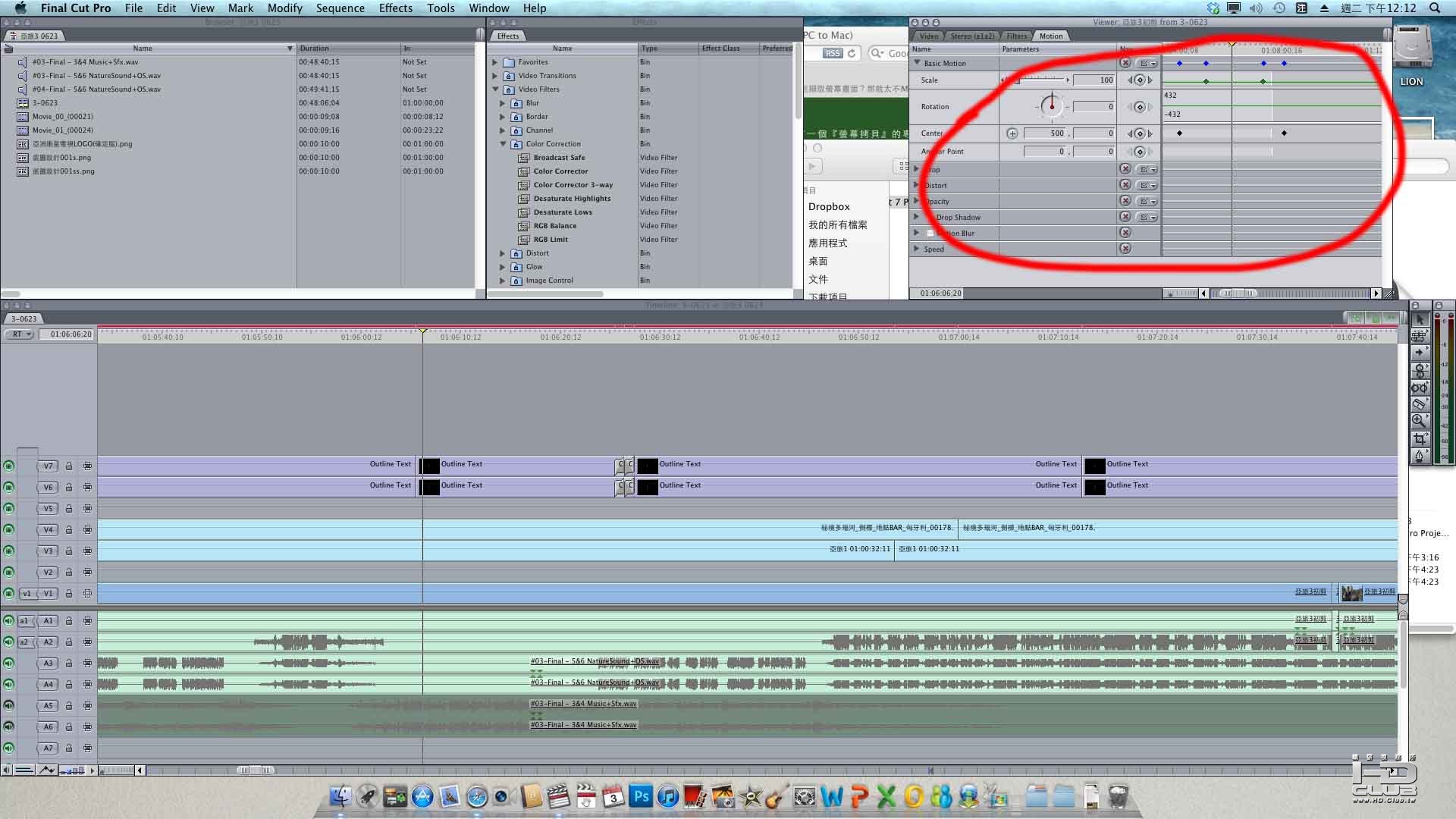
Task: Go to next Scale keyframe arrow
Action: pos(1150,80)
